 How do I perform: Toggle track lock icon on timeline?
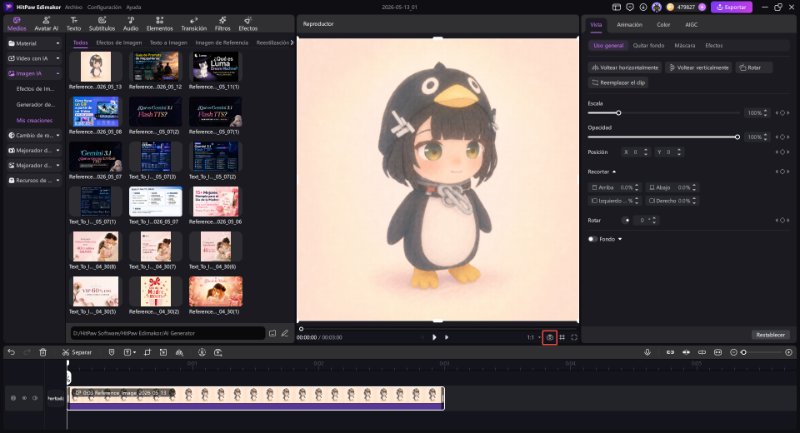[x=13, y=398]
